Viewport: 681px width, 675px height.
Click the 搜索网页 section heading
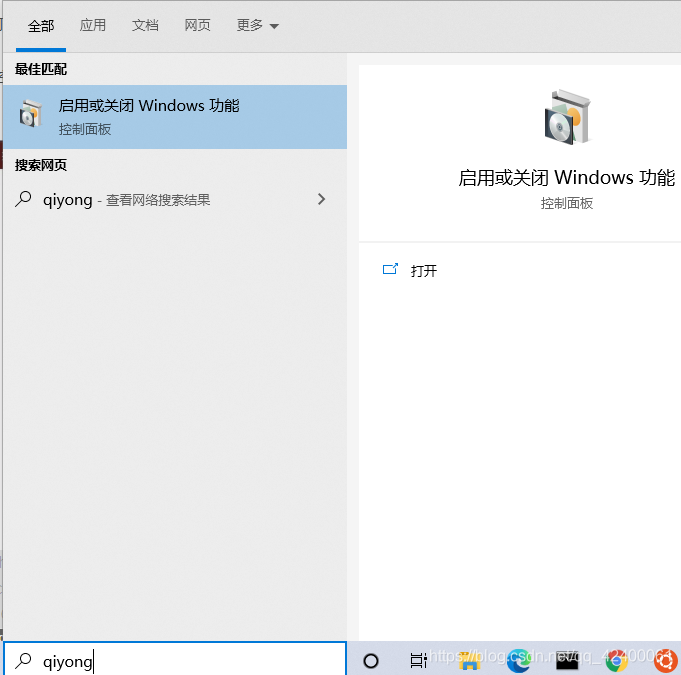pyautogui.click(x=41, y=165)
